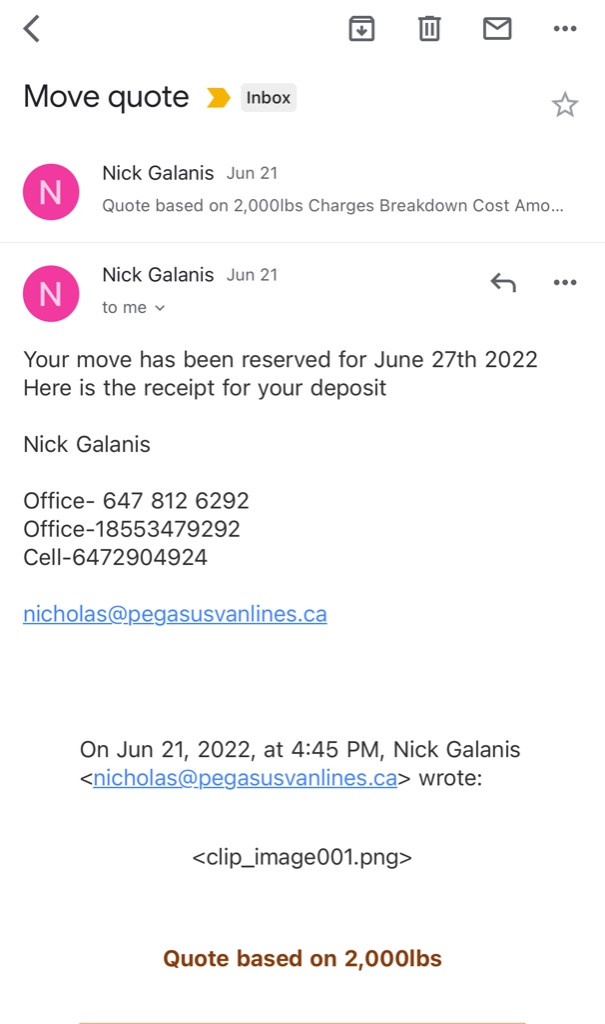The width and height of the screenshot is (605, 1024).
Task: Delete the email with trash icon
Action: pos(429,29)
